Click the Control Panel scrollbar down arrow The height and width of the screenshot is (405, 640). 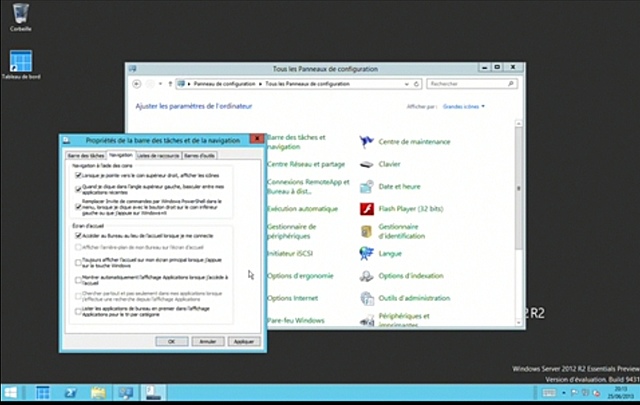point(519,323)
